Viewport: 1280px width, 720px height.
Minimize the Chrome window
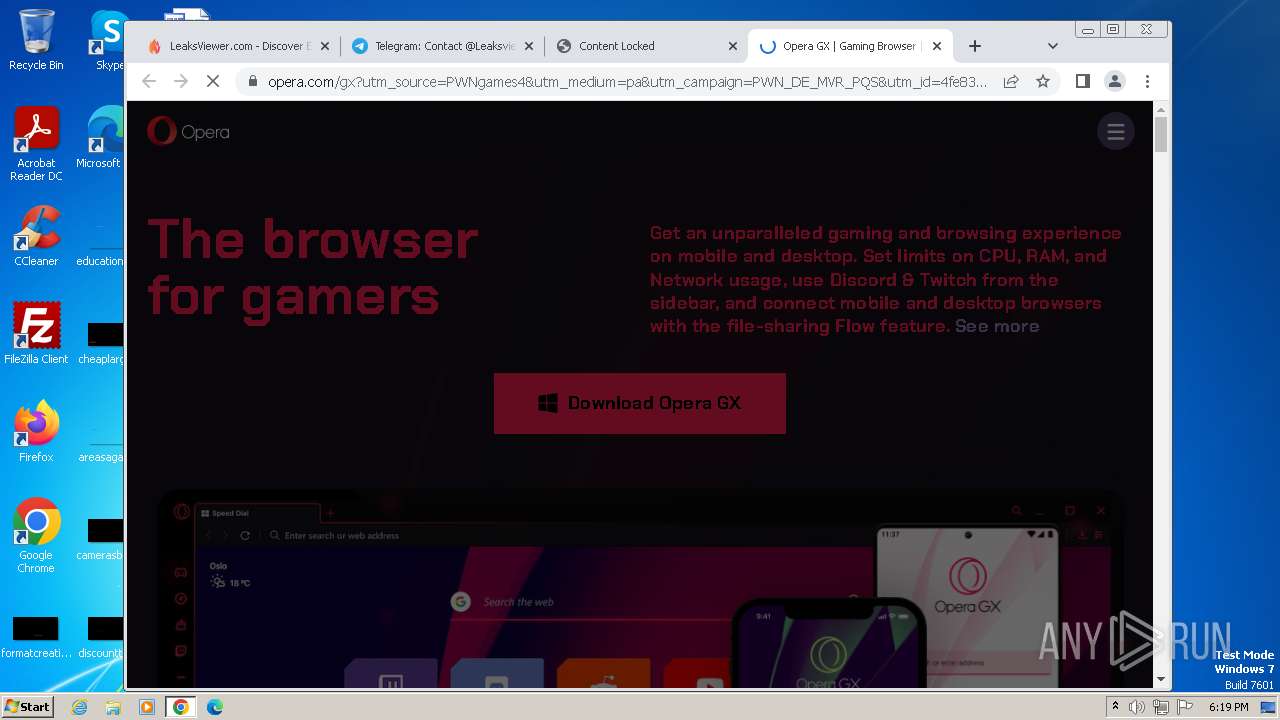(x=1088, y=30)
